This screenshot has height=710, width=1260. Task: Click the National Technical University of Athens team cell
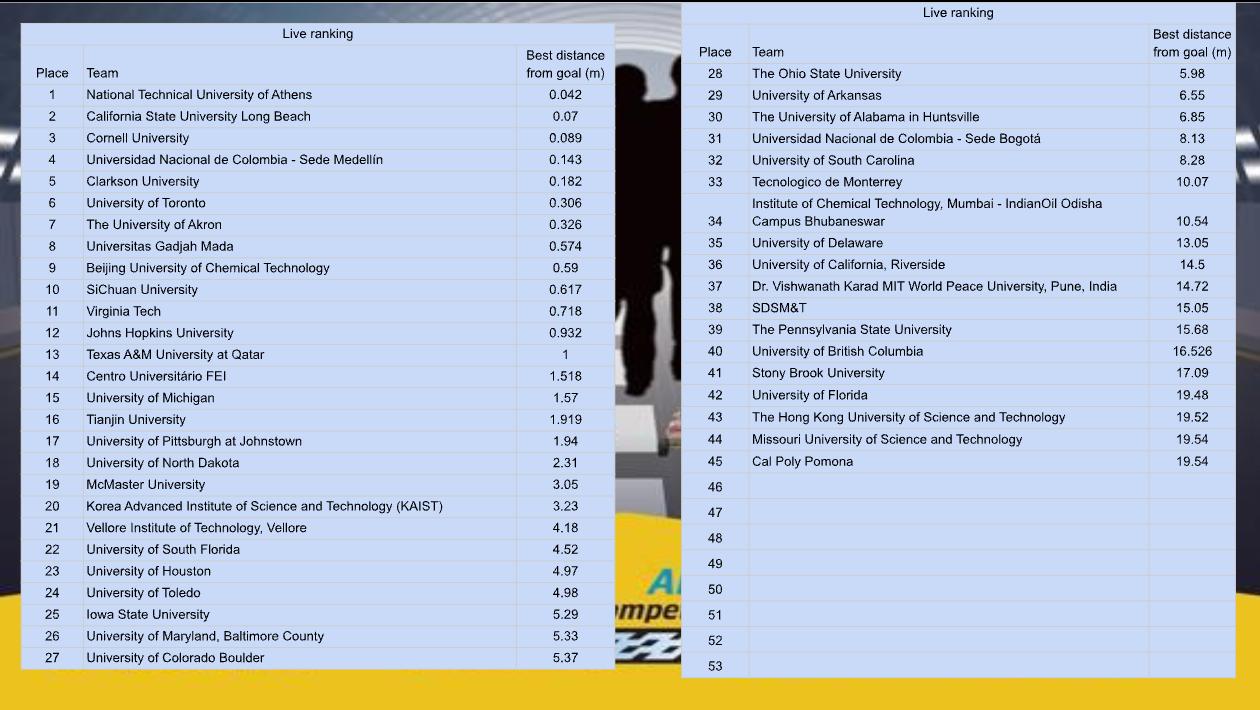[199, 95]
